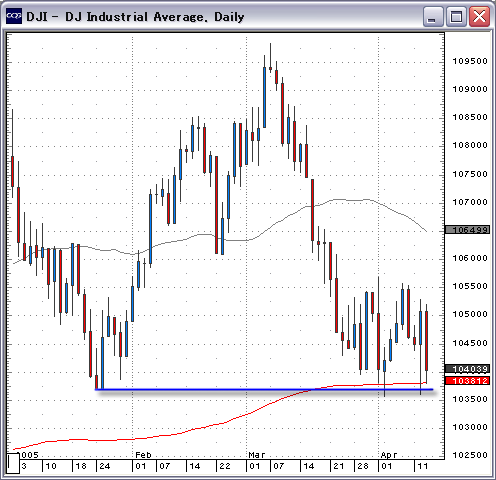Click the 105500 price axis label

(x=470, y=286)
